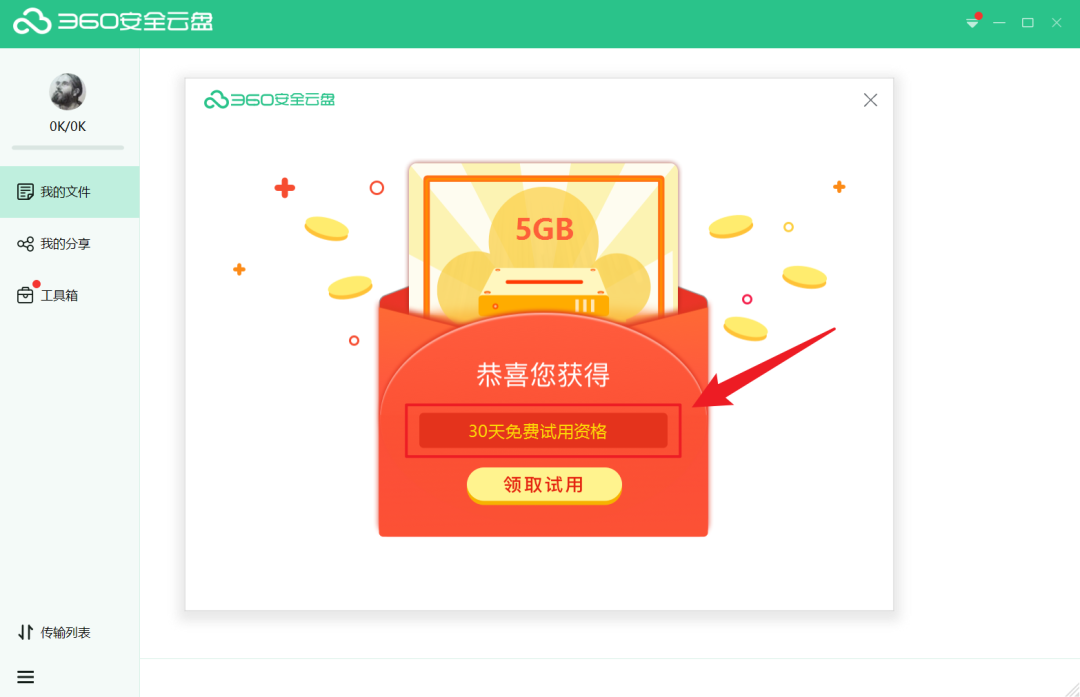Click the 0K/0K storage text

(x=68, y=127)
